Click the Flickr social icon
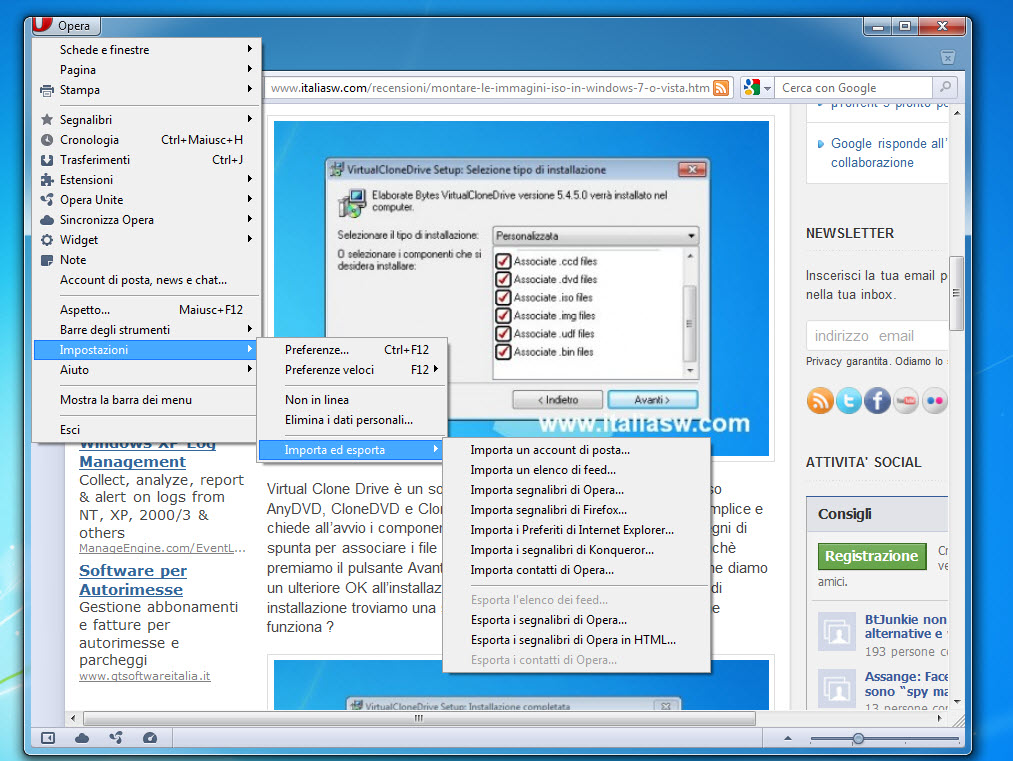This screenshot has height=761, width=1013. click(934, 401)
